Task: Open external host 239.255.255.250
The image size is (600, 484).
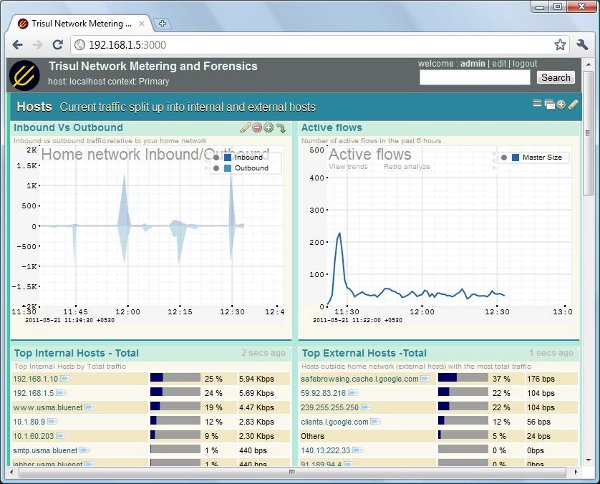Action: [x=330, y=407]
